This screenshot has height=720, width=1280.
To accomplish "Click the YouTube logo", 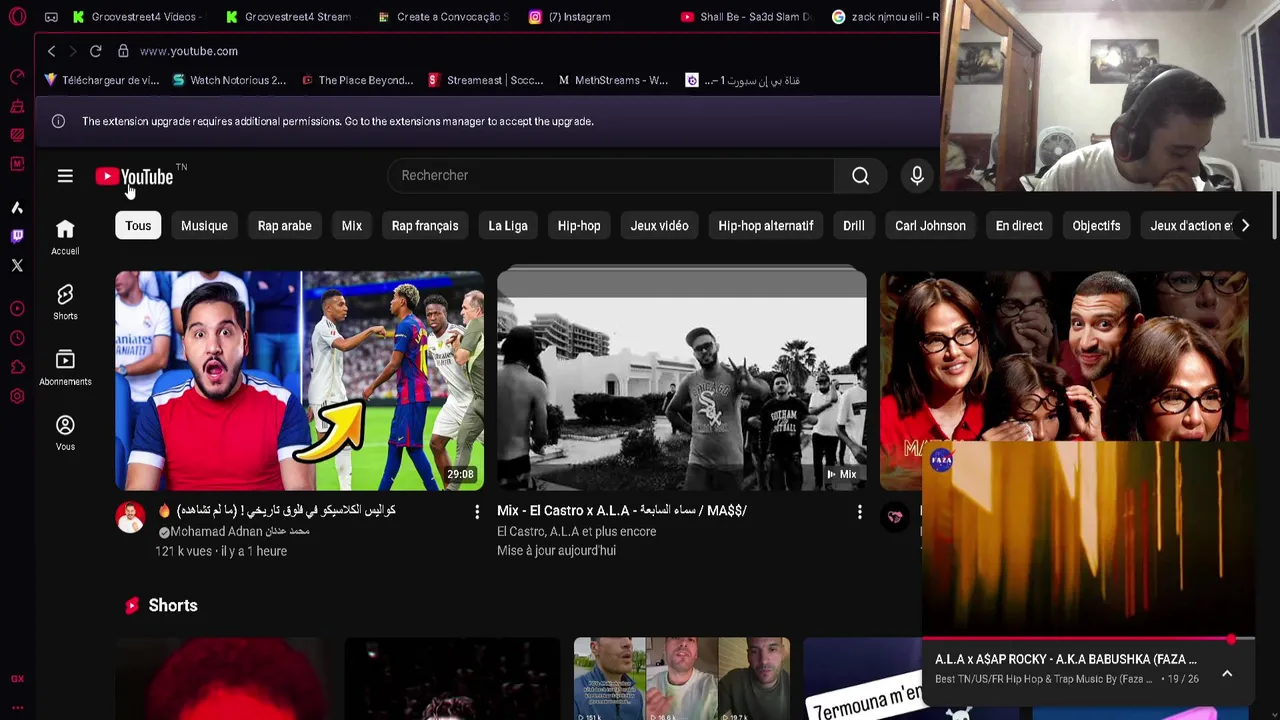I will (x=135, y=177).
